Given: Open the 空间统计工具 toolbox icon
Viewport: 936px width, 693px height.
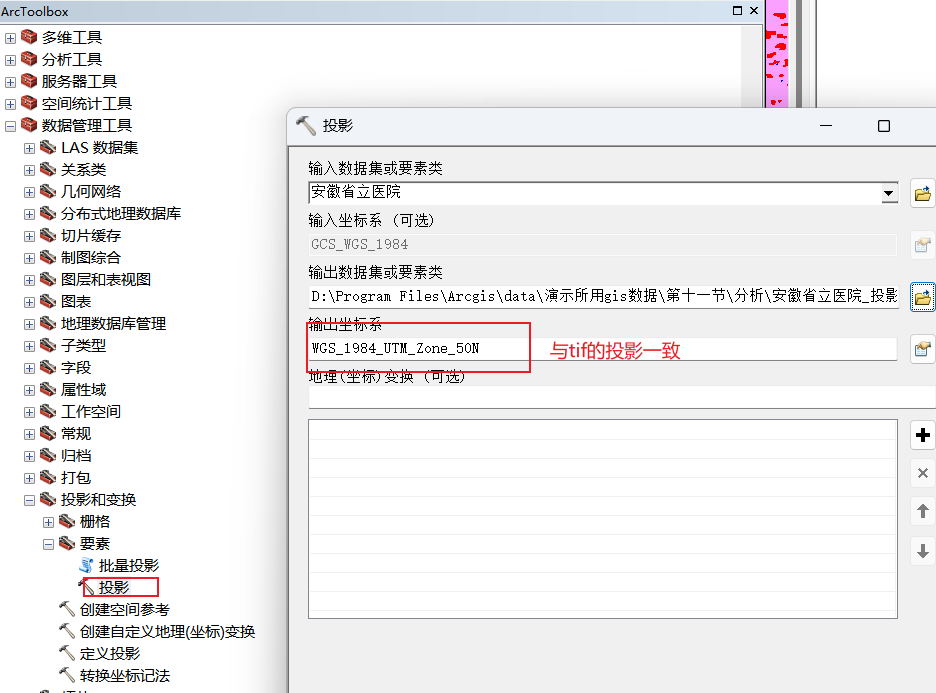Looking at the screenshot, I should click(29, 103).
